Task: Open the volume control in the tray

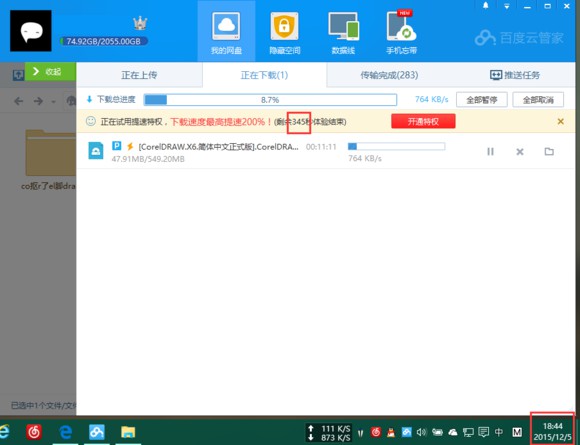Action: pyautogui.click(x=422, y=432)
